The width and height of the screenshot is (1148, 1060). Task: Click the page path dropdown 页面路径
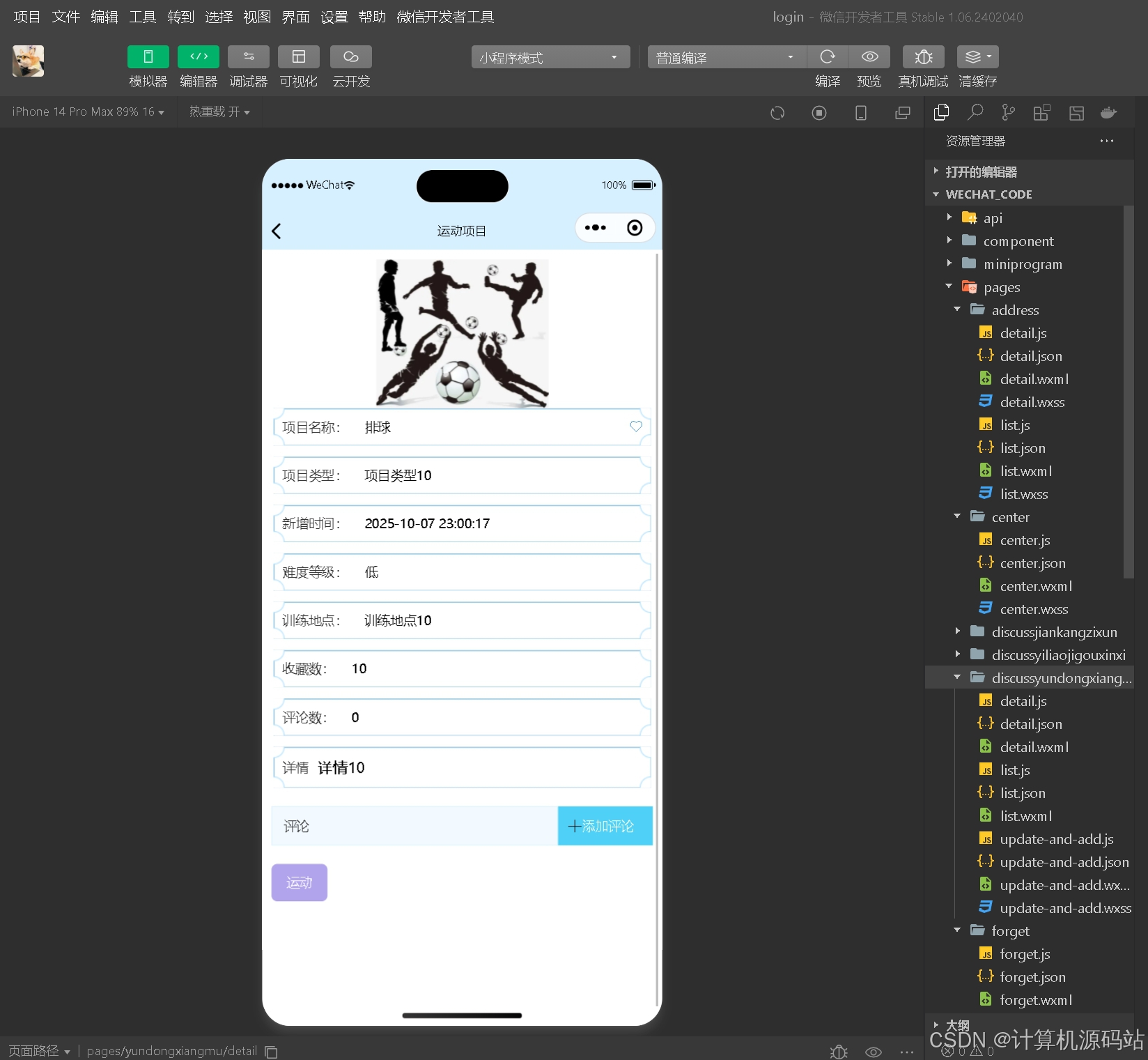[39, 1050]
